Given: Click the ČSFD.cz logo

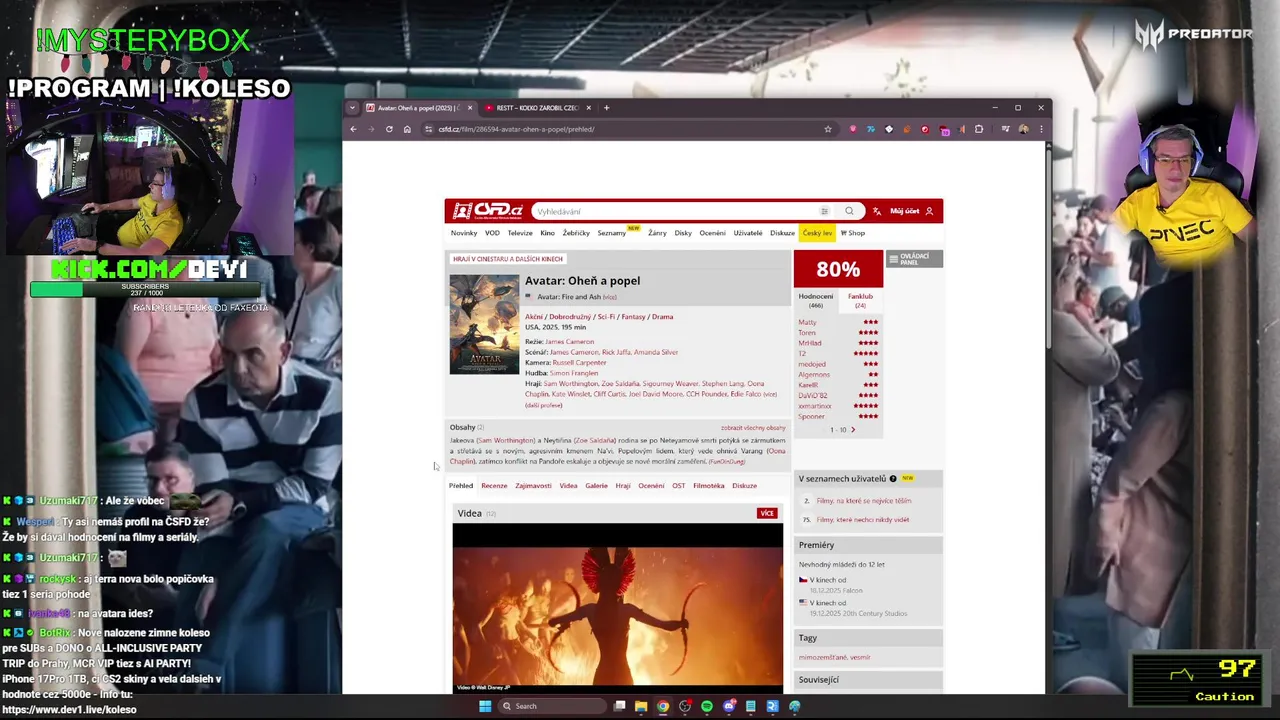Looking at the screenshot, I should pyautogui.click(x=487, y=211).
